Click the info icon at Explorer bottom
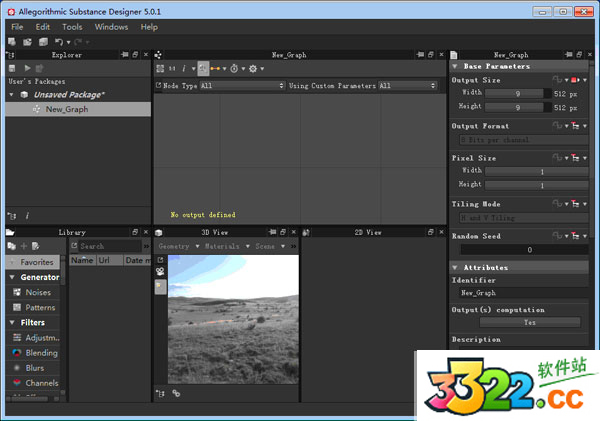The width and height of the screenshot is (600, 421). pos(27,216)
